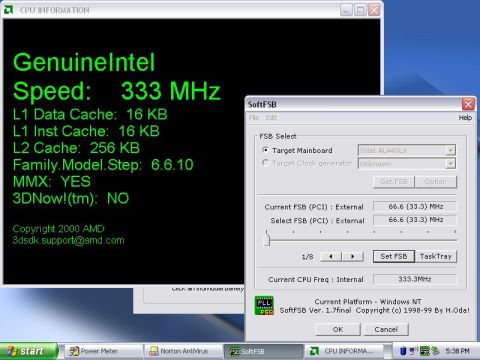
Task: Step FSB up with right arrow button
Action: coord(353,257)
